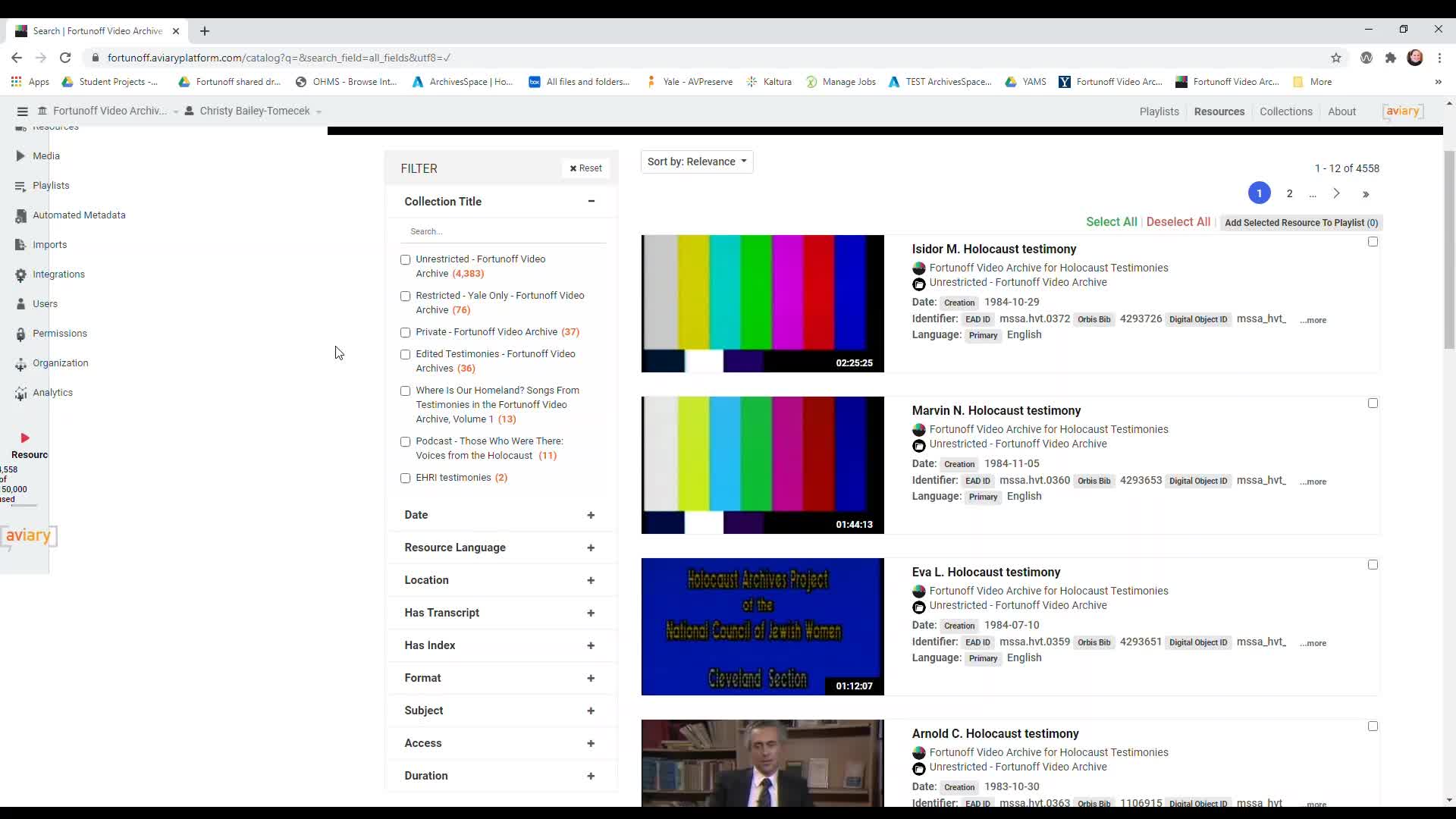Click red Resources play icon in sidebar
This screenshot has width=1456, height=819.
(x=25, y=438)
